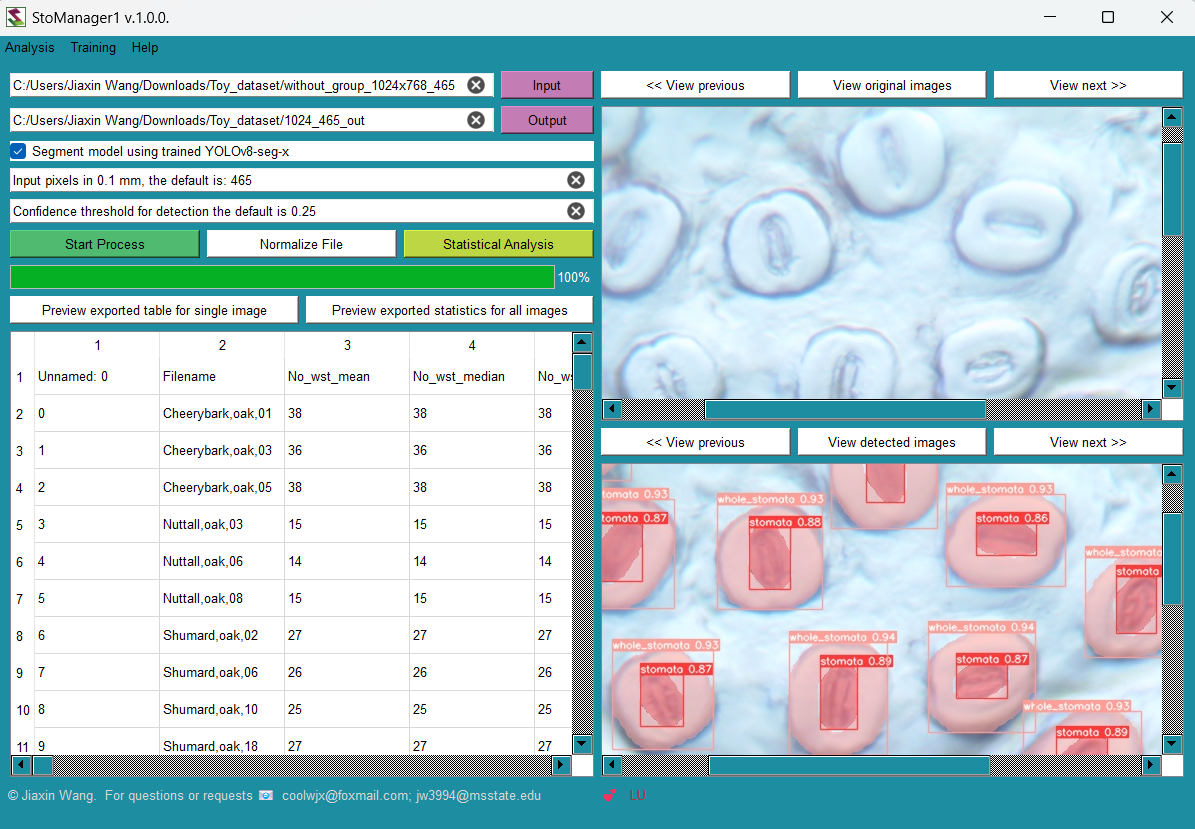Open the Help menu
This screenshot has height=829, width=1195.
tap(144, 47)
